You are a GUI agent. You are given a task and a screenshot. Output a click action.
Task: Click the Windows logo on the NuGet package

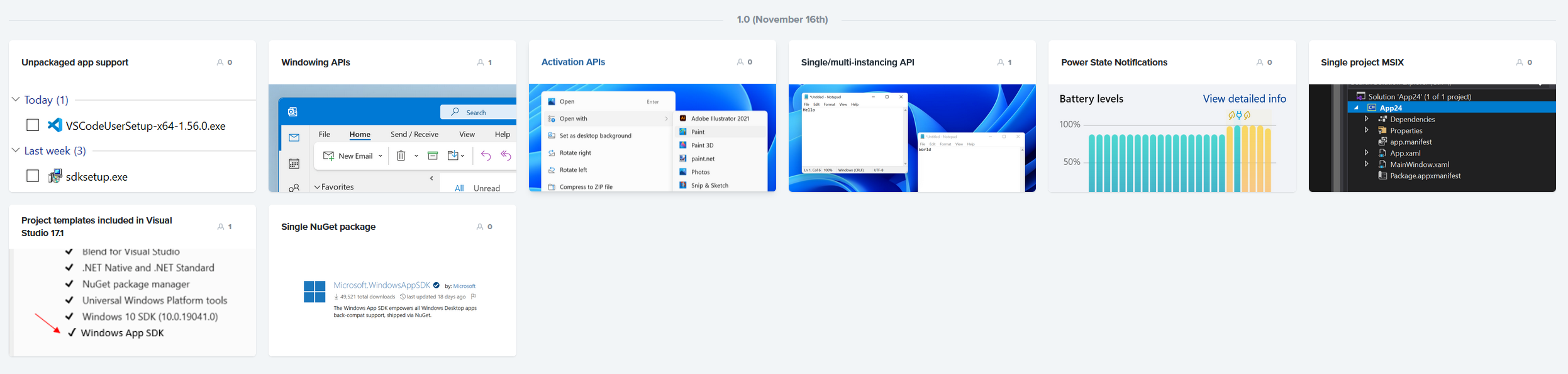pyautogui.click(x=314, y=292)
